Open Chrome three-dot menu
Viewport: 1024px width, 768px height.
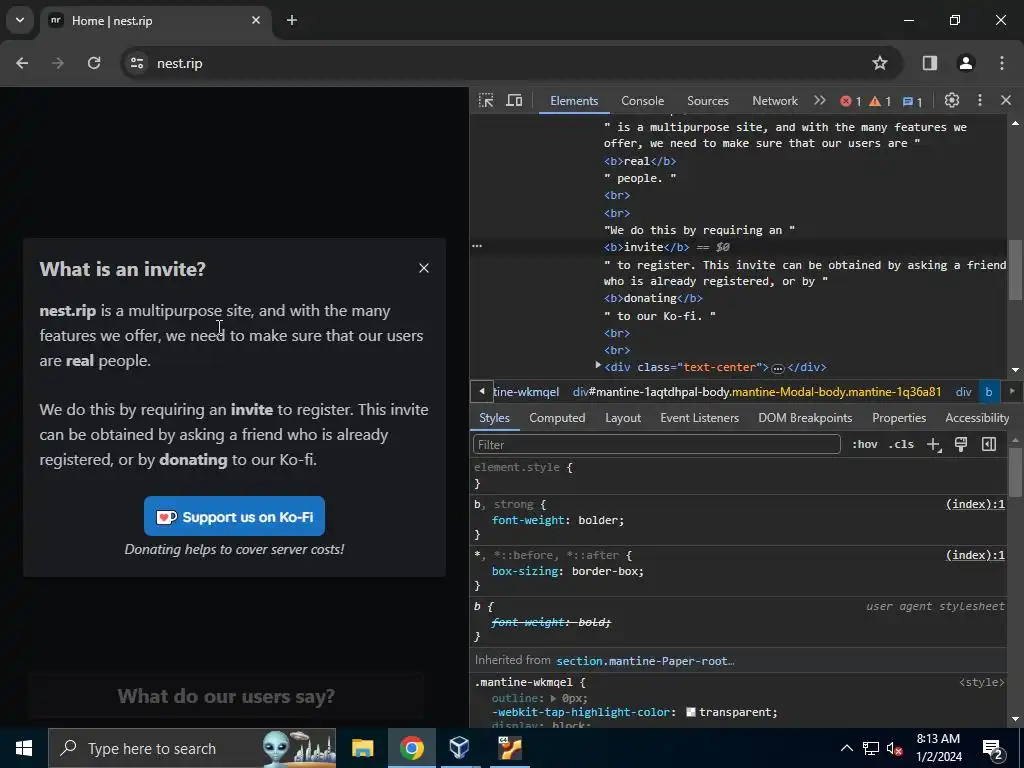pos(1002,63)
